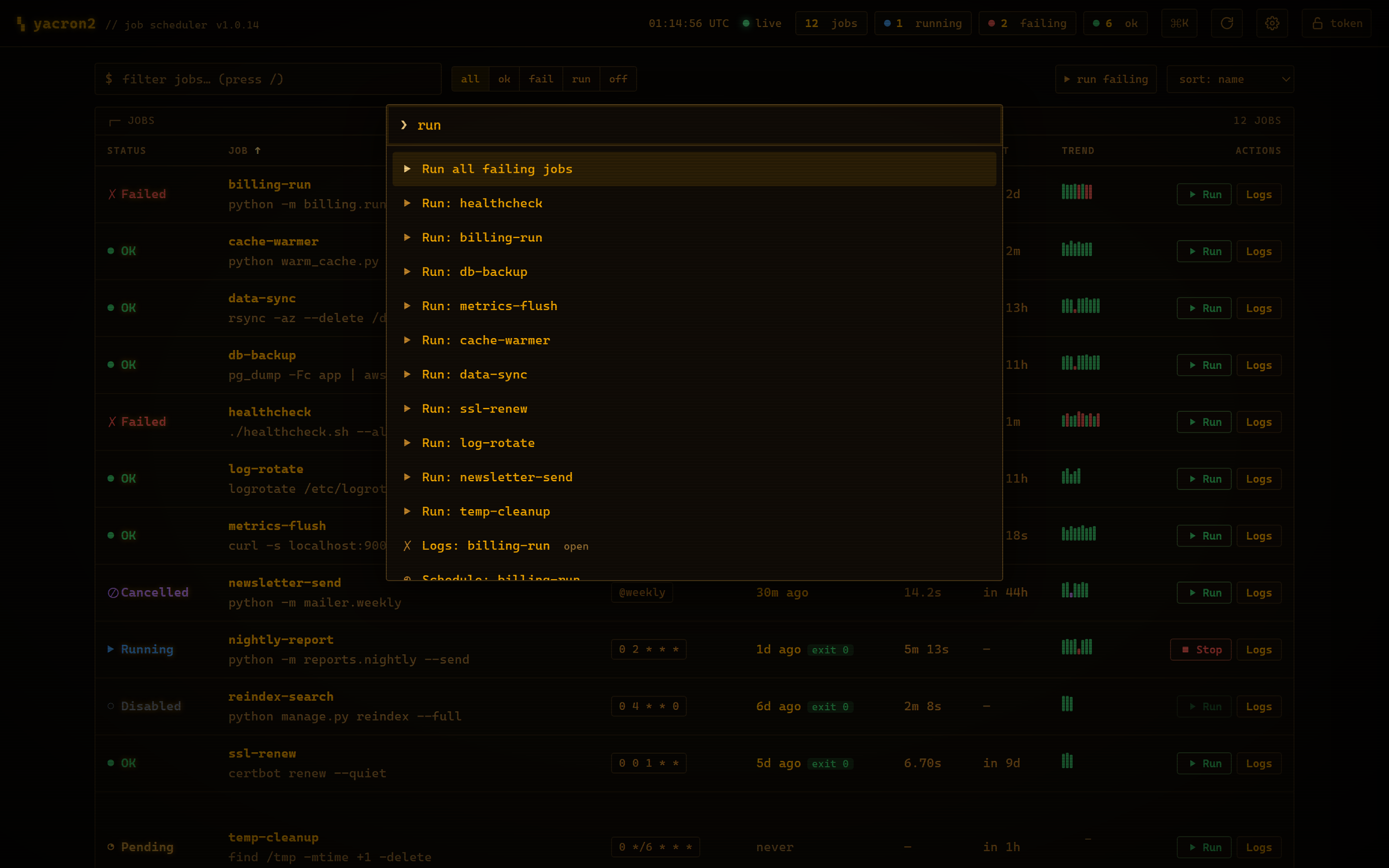The image size is (1389, 868).
Task: Click the TREND column header
Action: point(1077,150)
